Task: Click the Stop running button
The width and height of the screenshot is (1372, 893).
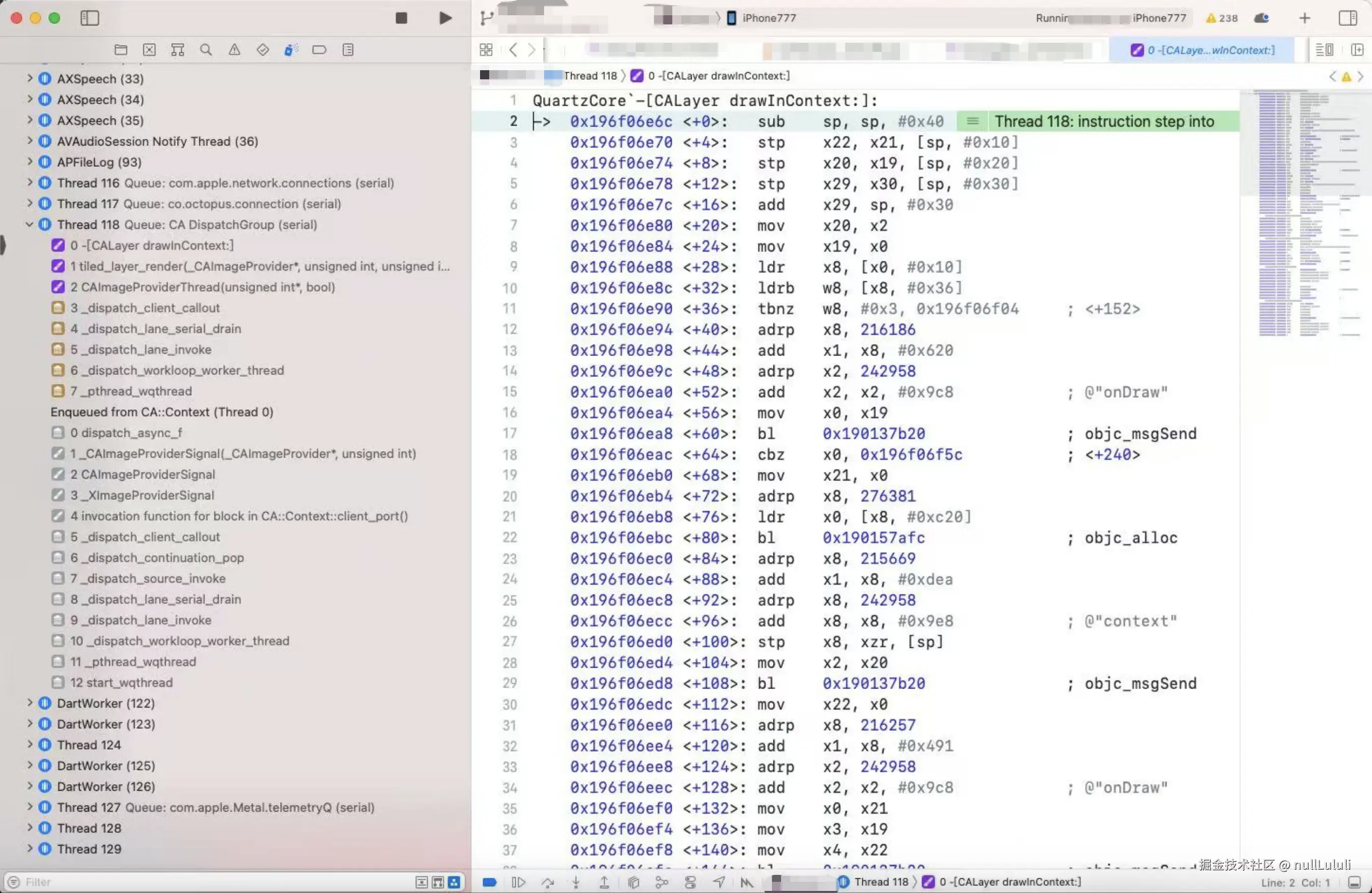Action: tap(401, 18)
